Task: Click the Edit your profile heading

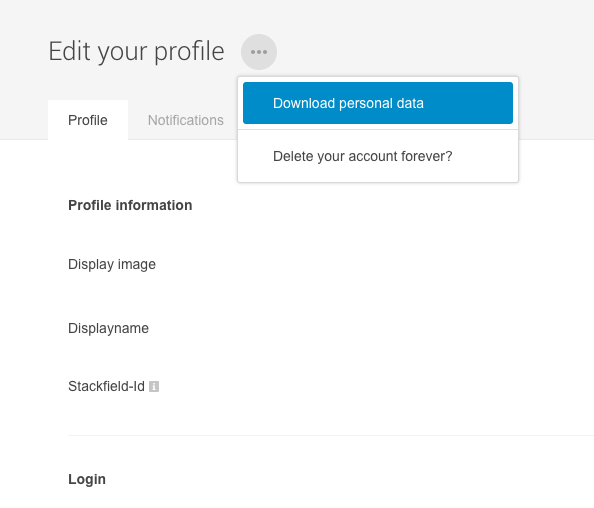Action: tap(136, 52)
